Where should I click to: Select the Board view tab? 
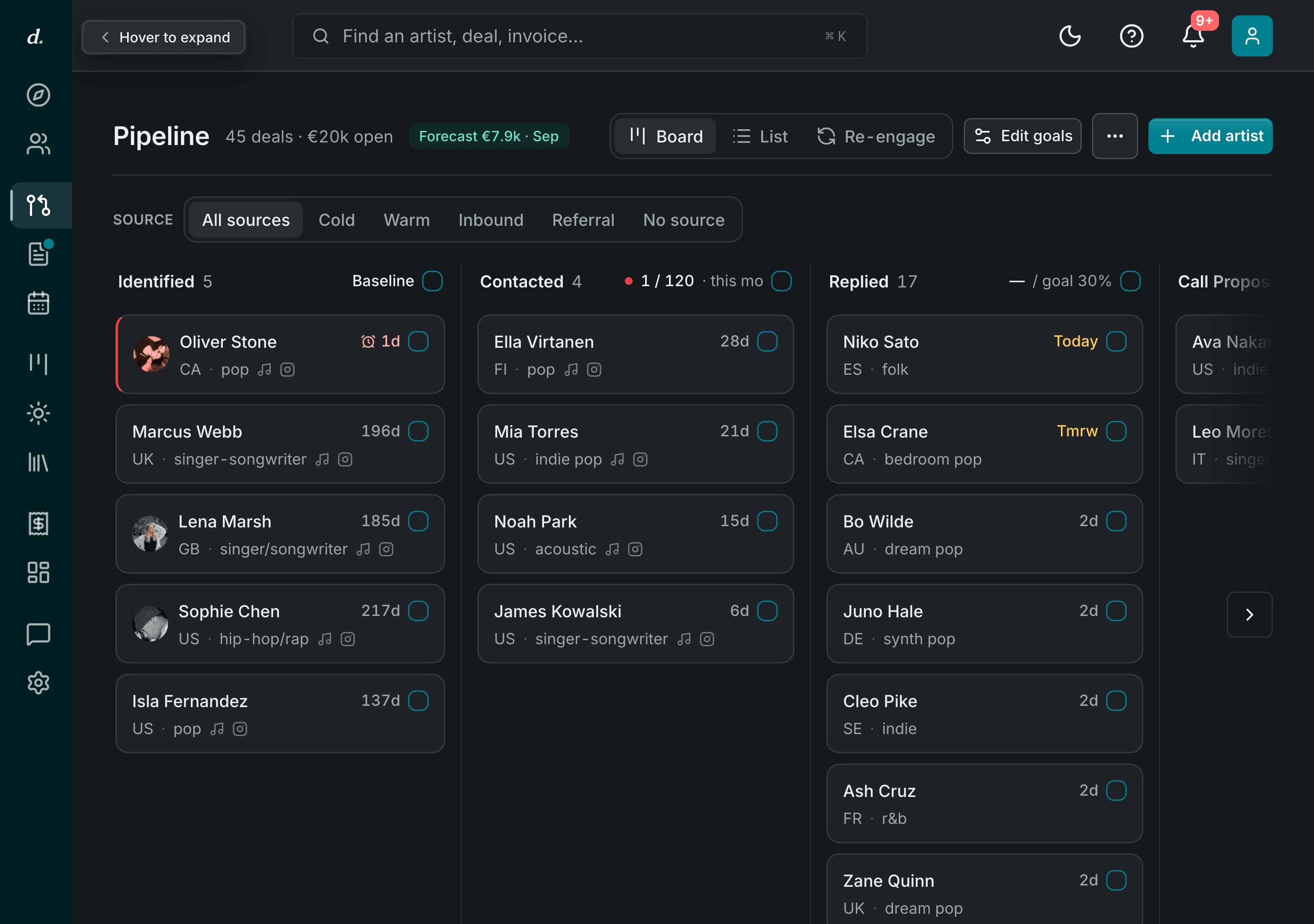[665, 136]
